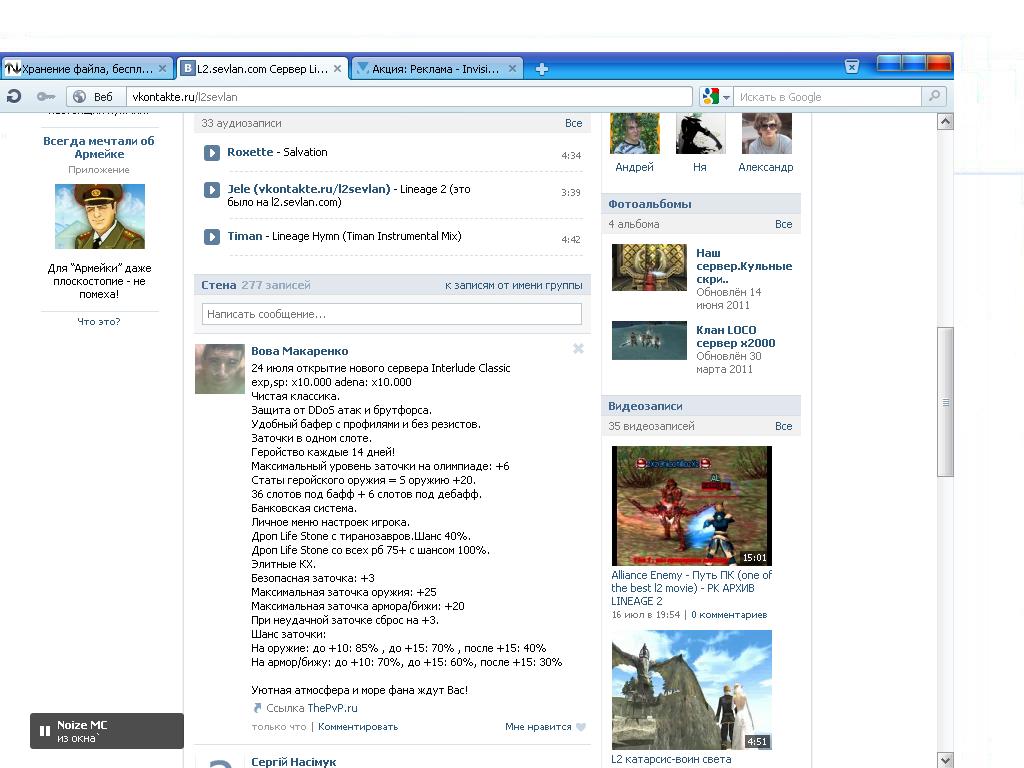The width and height of the screenshot is (1024, 768).
Task: Click the heart icon next to Мне нравится
Action: [581, 727]
